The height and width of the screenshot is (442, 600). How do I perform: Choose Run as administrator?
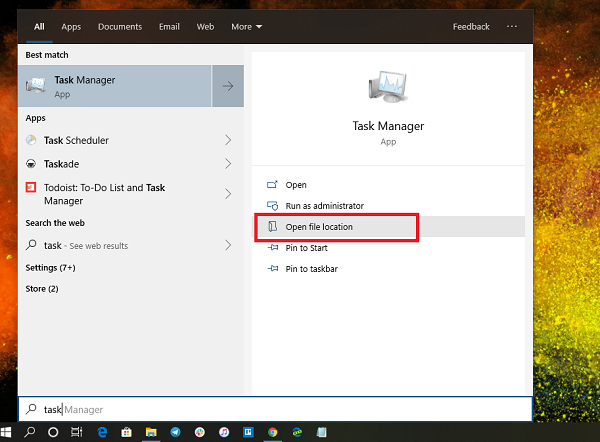[x=324, y=206]
